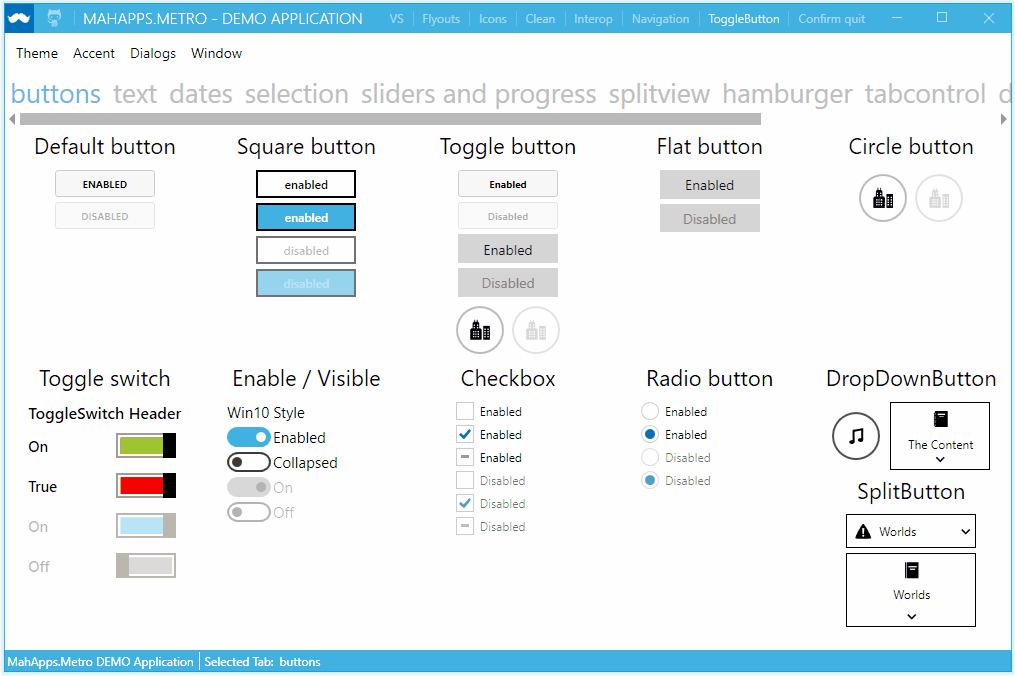Viewport: 1015px width, 676px height.
Task: Click VS in the title bar
Action: [397, 19]
